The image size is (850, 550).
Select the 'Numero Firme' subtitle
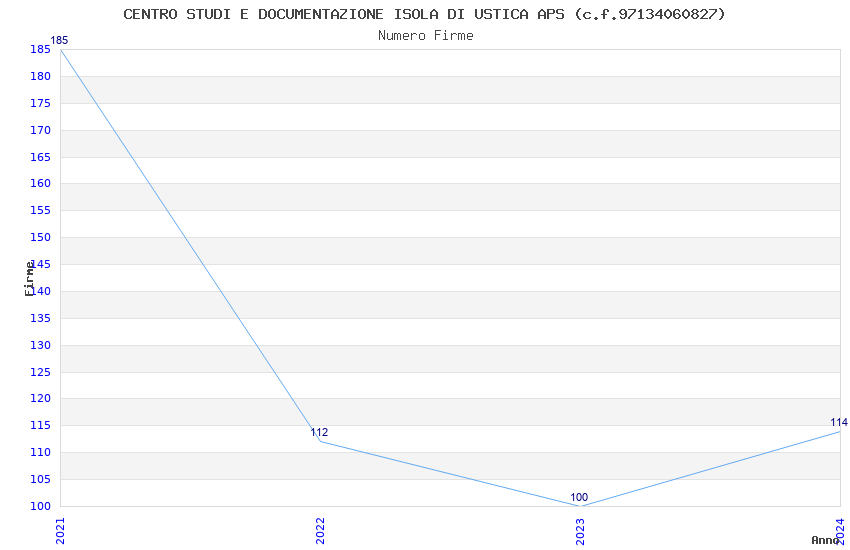[x=426, y=35]
